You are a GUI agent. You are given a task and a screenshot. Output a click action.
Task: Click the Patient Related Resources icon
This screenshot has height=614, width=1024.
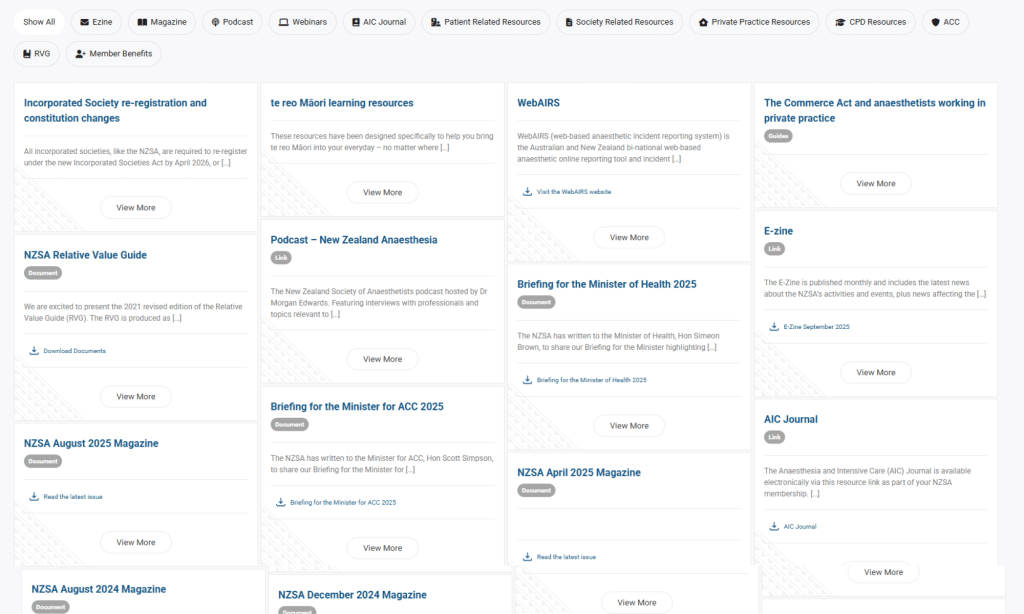tap(436, 22)
